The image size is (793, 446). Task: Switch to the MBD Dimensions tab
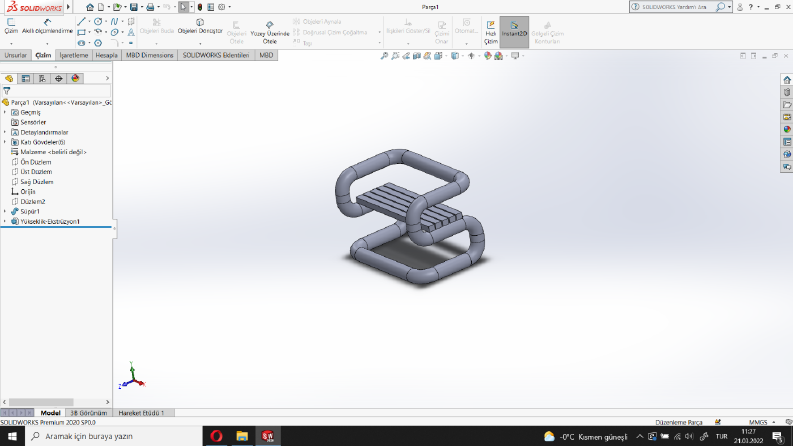[149, 55]
